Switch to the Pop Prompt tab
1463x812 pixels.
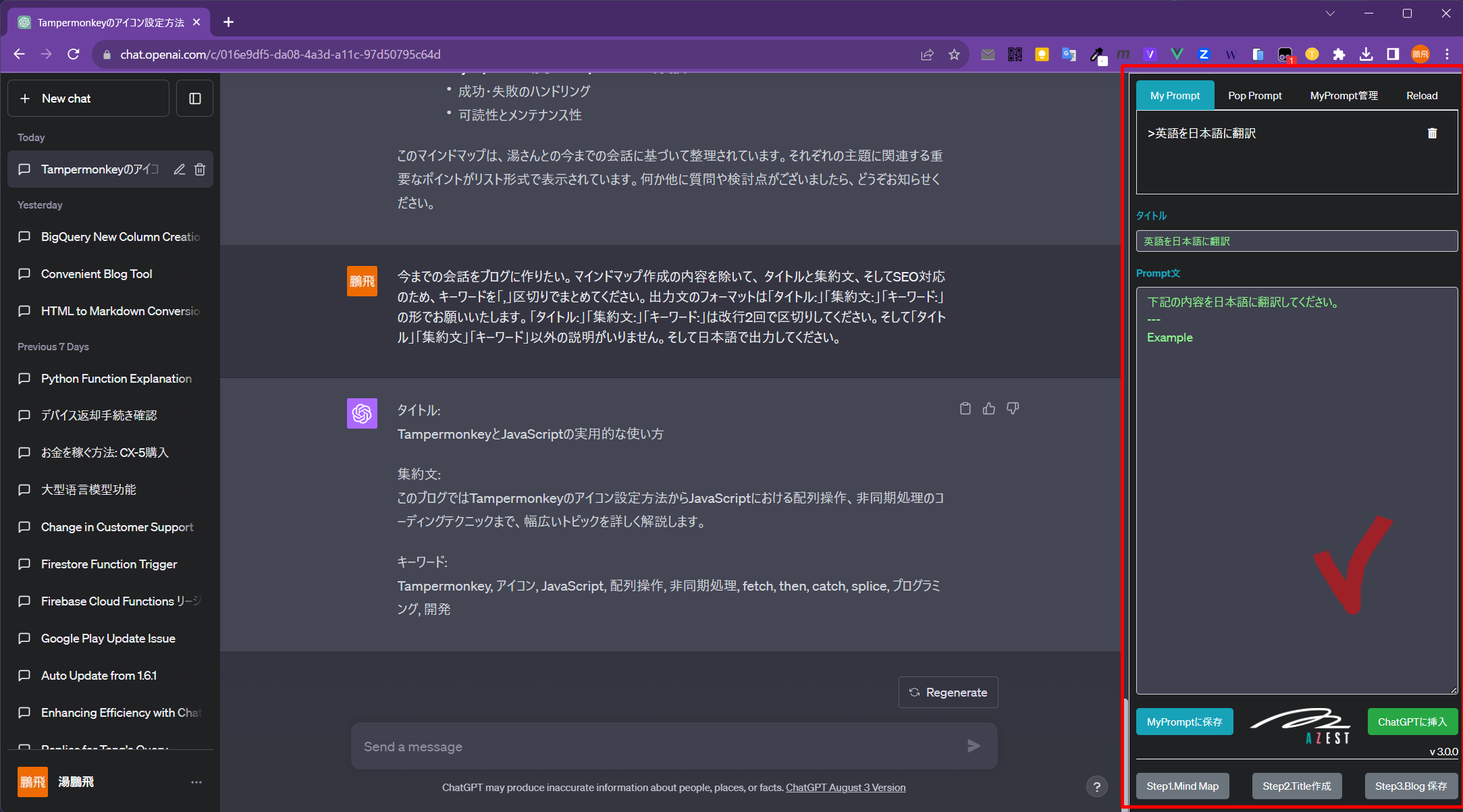(1254, 96)
